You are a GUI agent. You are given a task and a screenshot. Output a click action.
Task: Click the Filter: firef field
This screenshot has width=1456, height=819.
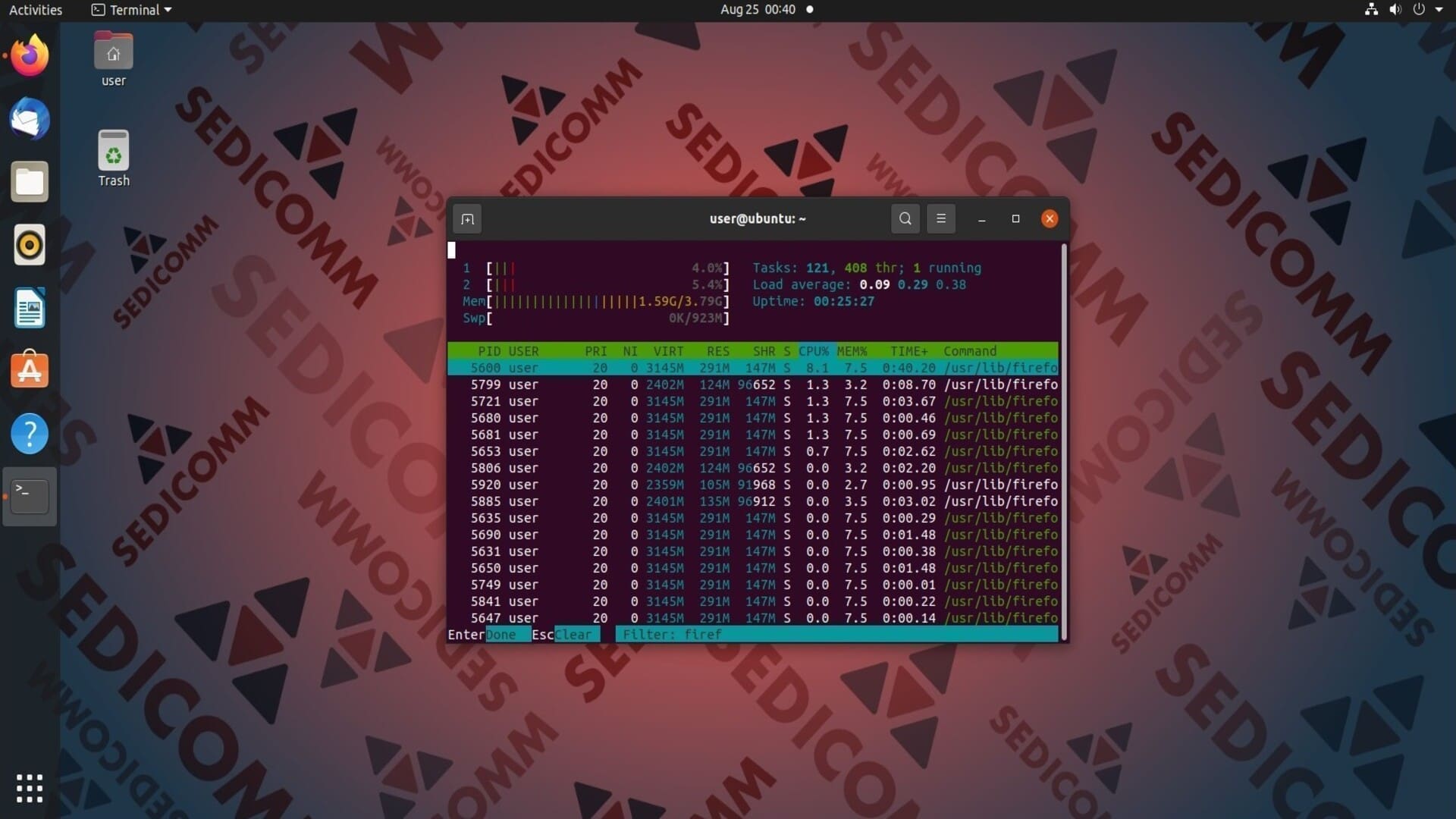837,635
